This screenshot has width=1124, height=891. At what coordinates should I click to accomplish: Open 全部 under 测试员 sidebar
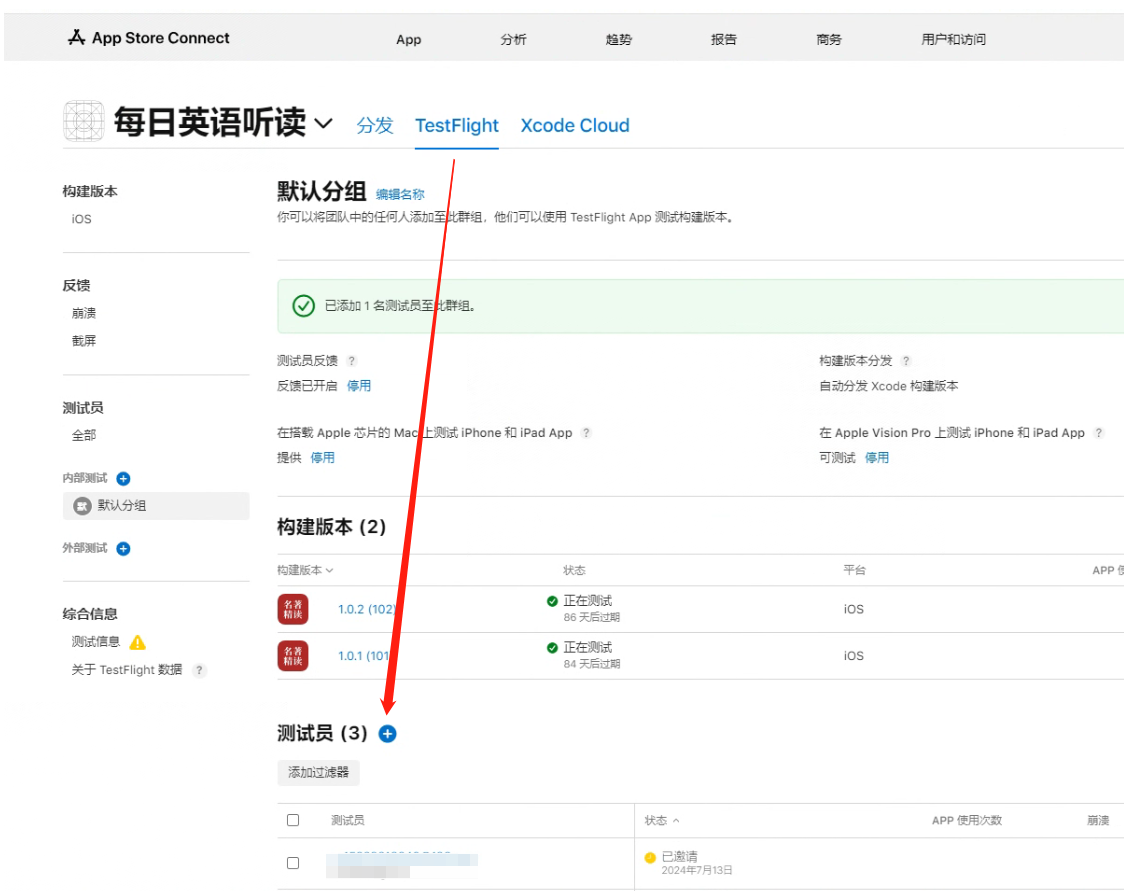tap(84, 435)
